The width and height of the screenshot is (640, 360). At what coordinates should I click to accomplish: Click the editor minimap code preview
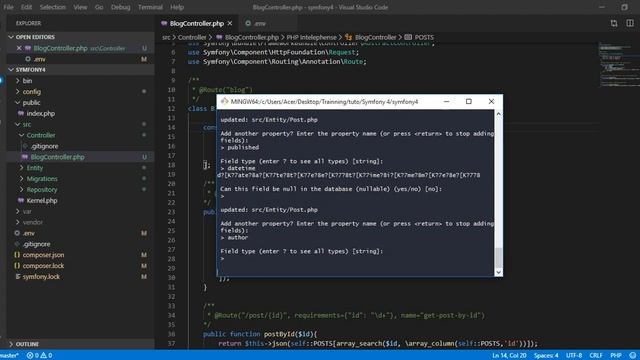(619, 64)
